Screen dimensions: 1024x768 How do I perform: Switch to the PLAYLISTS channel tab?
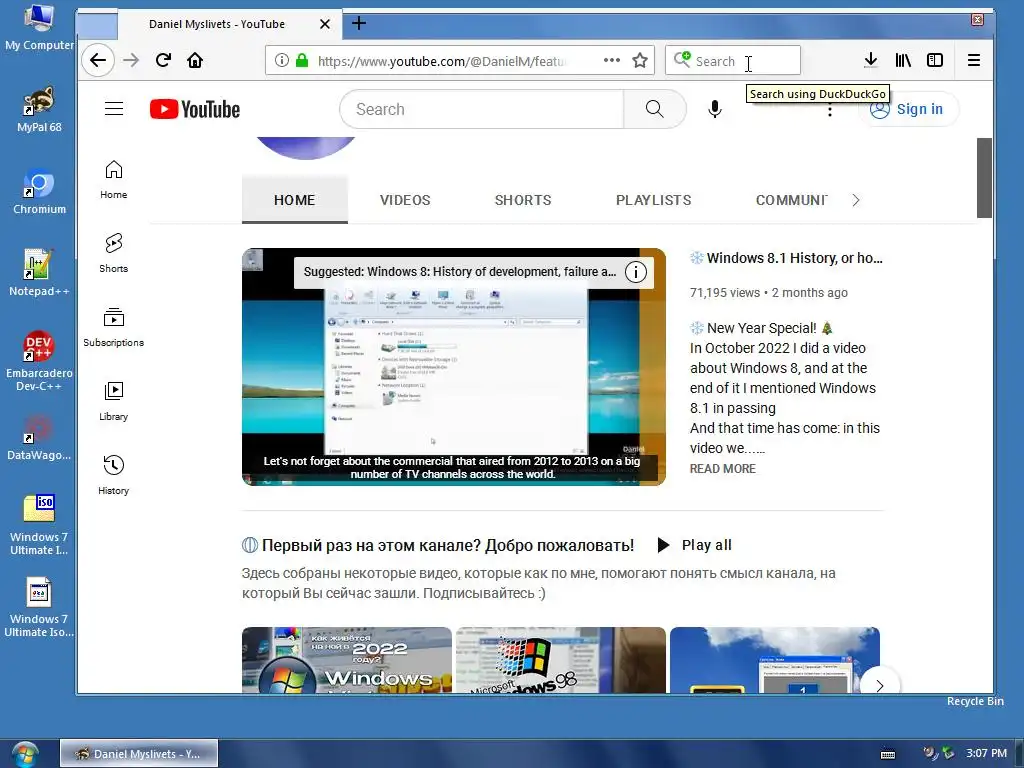point(653,200)
